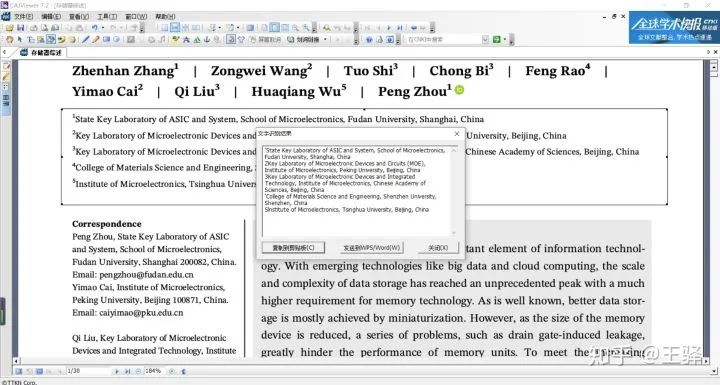Click email pengzhou@fudan.edu.cn text
This screenshot has width=720, height=385.
coord(146,275)
